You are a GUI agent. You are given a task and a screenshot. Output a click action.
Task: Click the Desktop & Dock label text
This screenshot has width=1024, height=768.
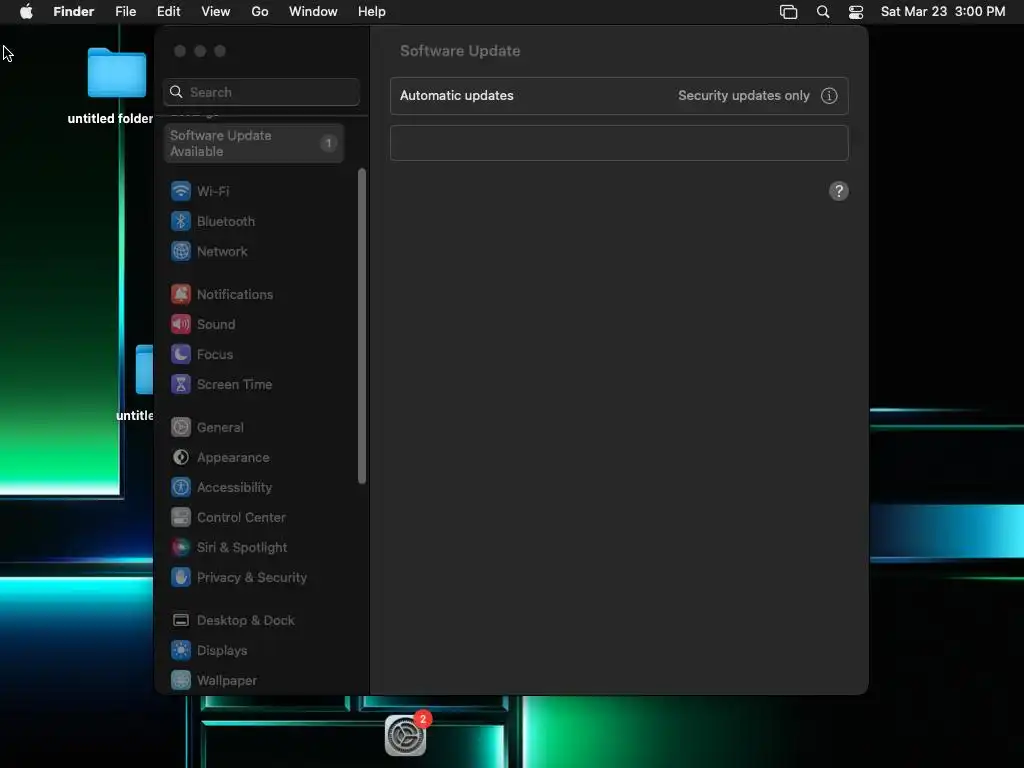click(246, 621)
